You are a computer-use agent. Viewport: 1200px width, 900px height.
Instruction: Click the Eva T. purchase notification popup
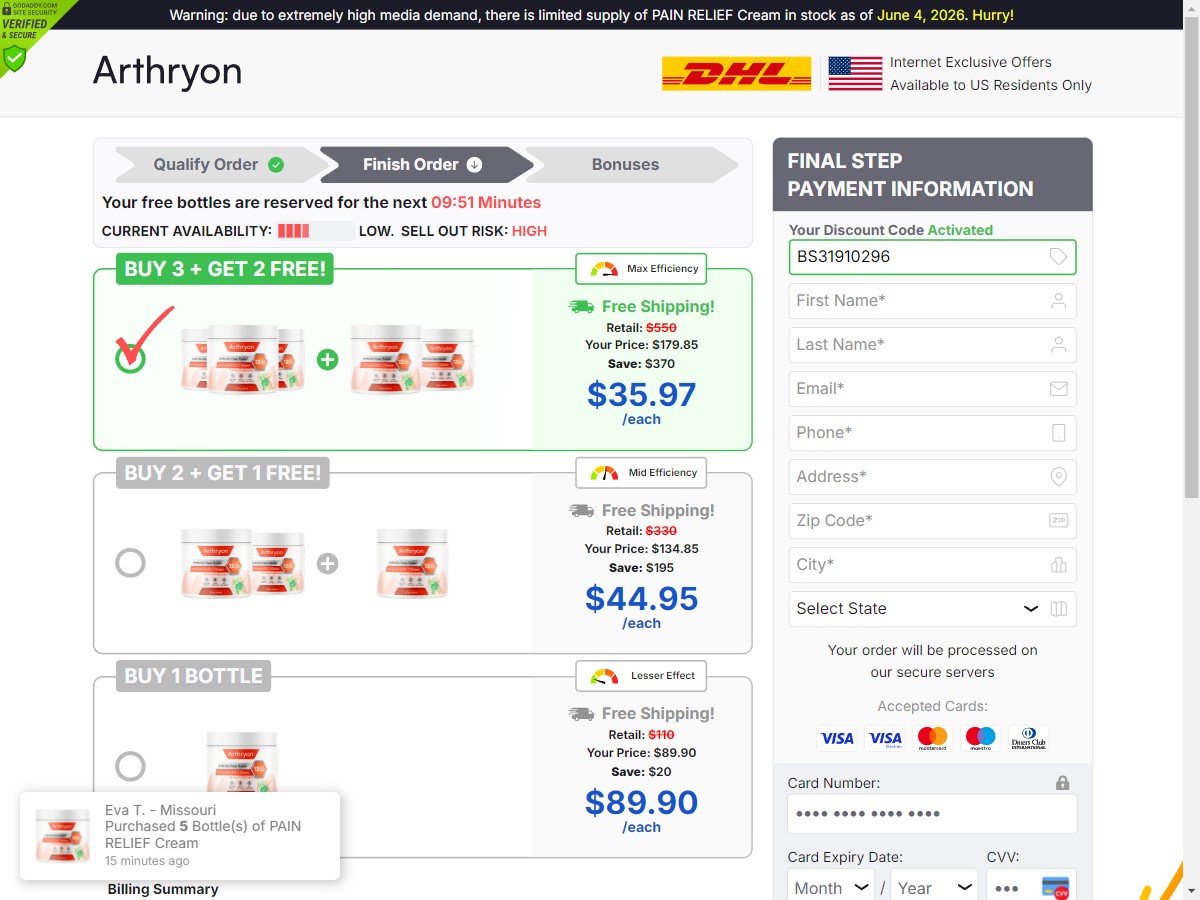click(x=180, y=836)
